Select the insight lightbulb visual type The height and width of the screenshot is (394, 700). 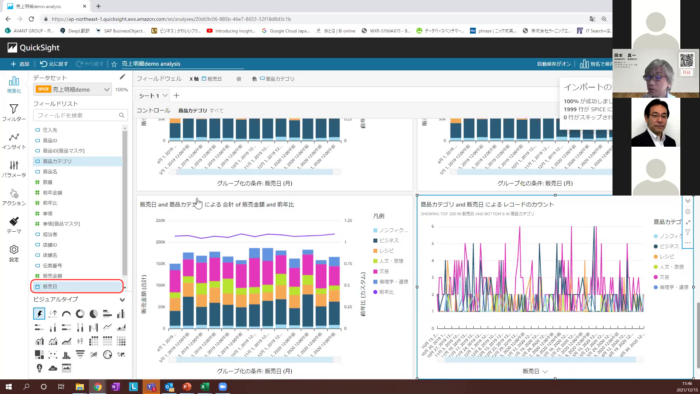click(39, 368)
